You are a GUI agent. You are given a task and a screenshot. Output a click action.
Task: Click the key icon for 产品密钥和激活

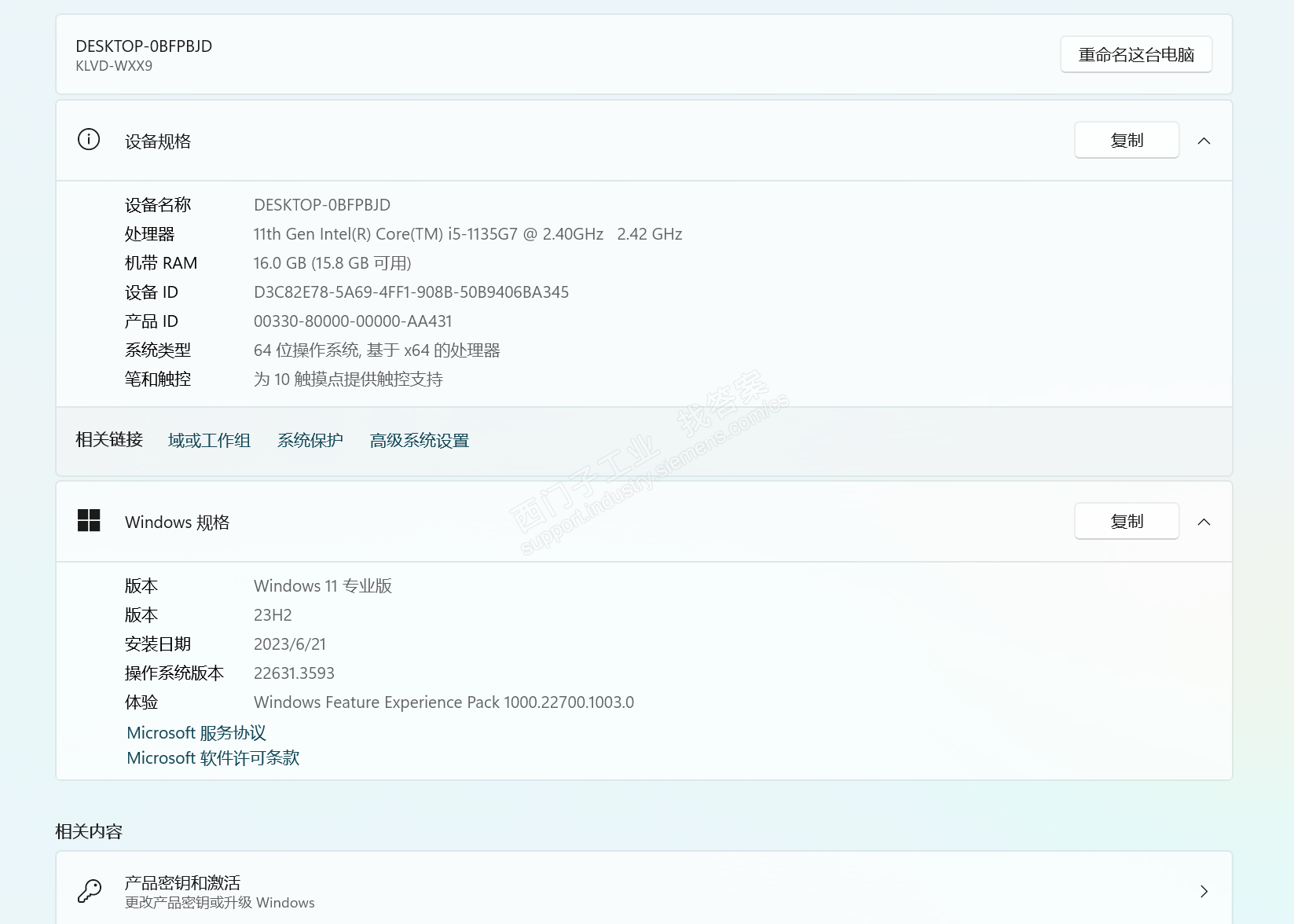[89, 891]
